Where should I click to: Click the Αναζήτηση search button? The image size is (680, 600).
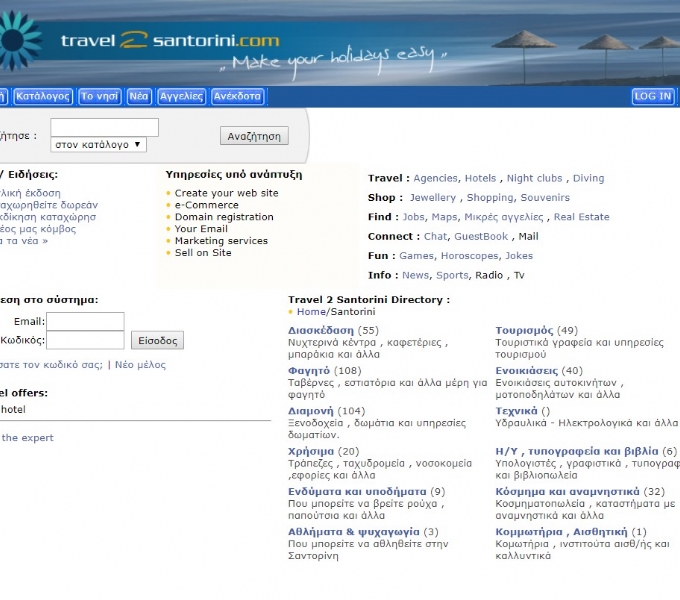[x=254, y=136]
